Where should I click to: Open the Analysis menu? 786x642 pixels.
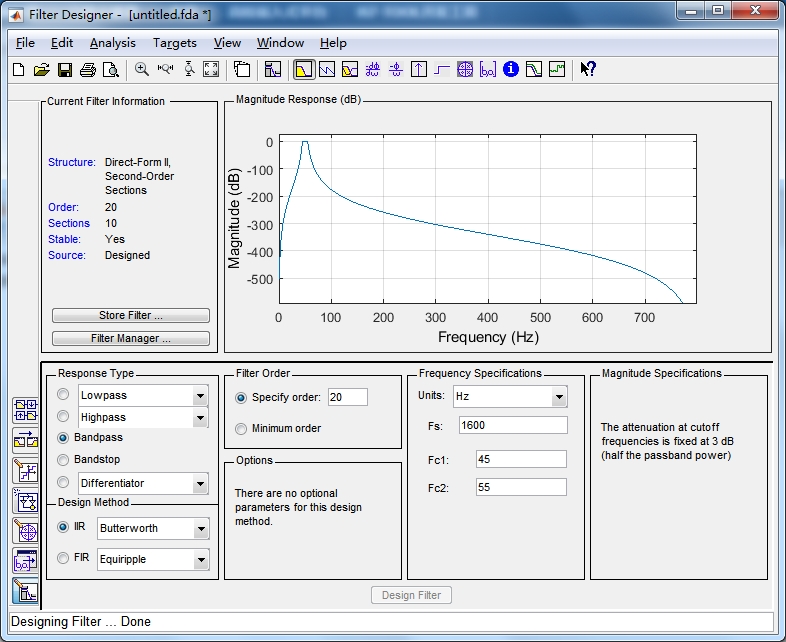pyautogui.click(x=112, y=43)
